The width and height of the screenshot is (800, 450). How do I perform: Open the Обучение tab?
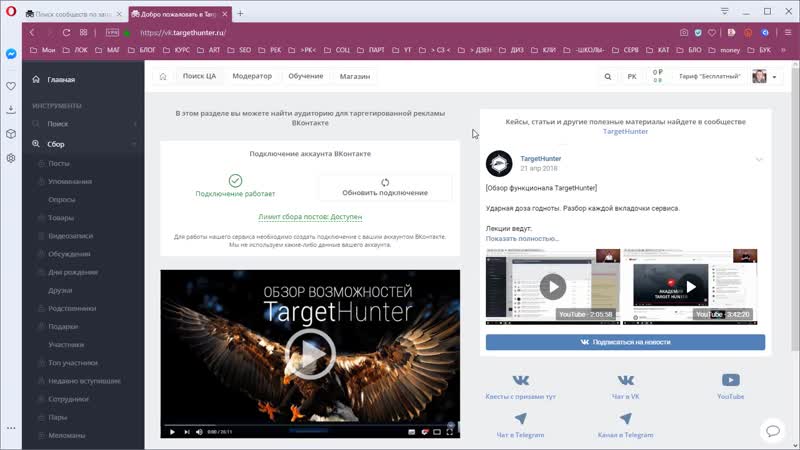[306, 76]
